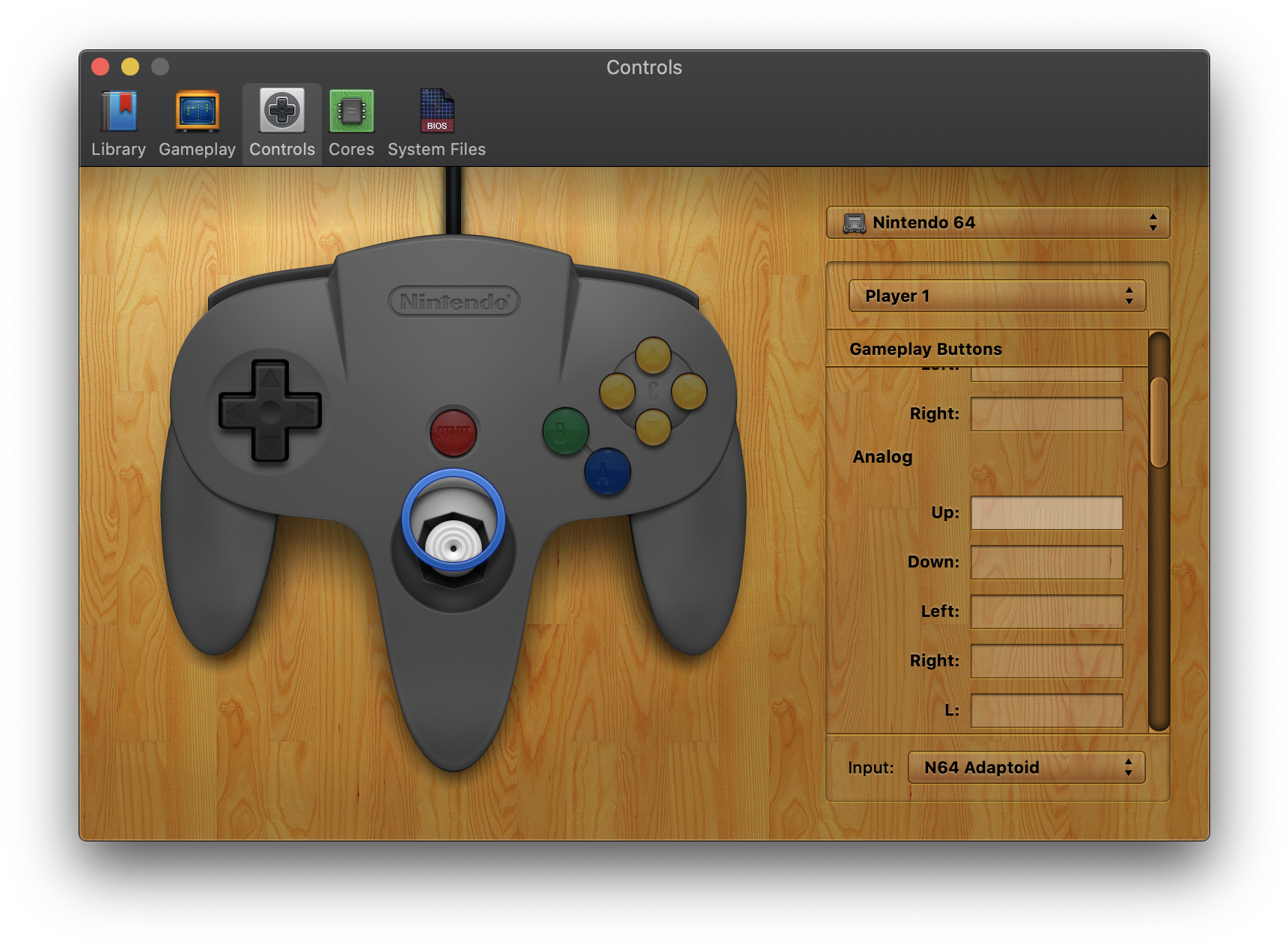Click the L button input field

(1046, 710)
